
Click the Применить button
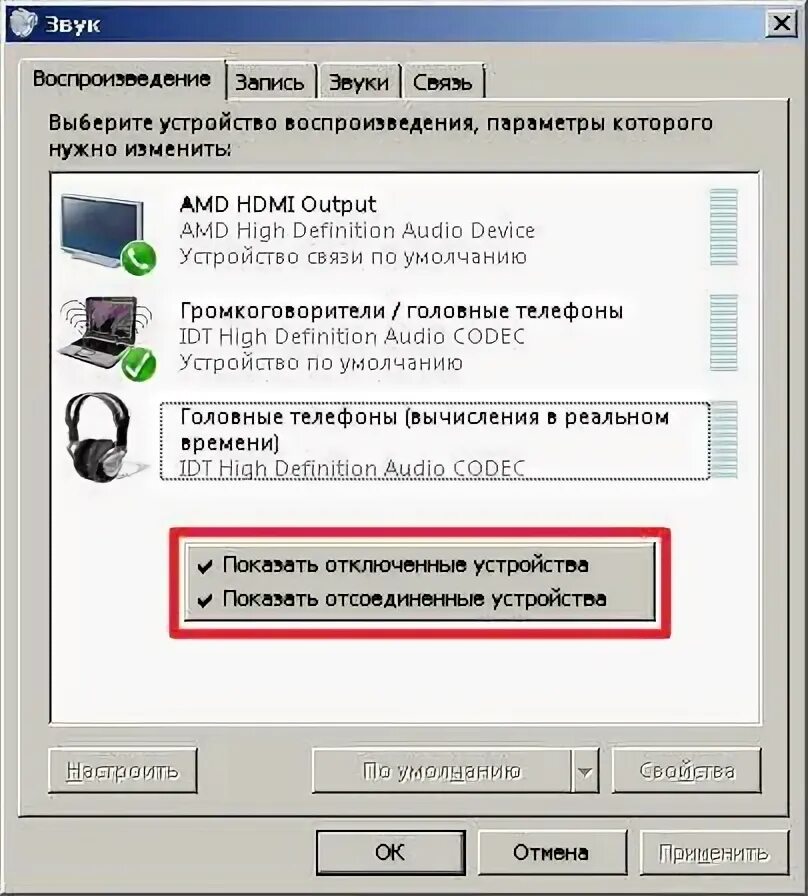click(x=714, y=852)
